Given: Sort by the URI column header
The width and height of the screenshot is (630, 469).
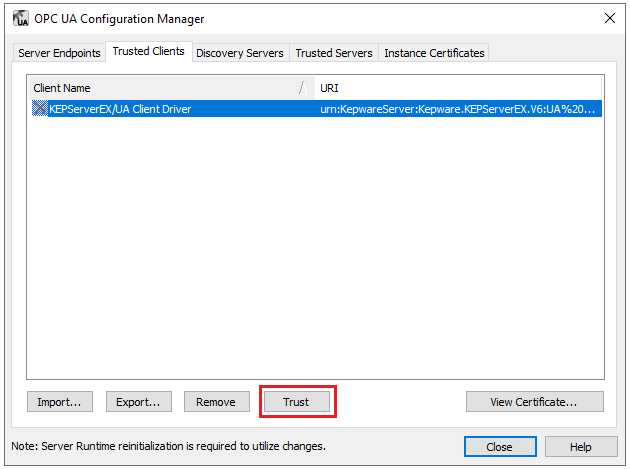Looking at the screenshot, I should coord(458,88).
